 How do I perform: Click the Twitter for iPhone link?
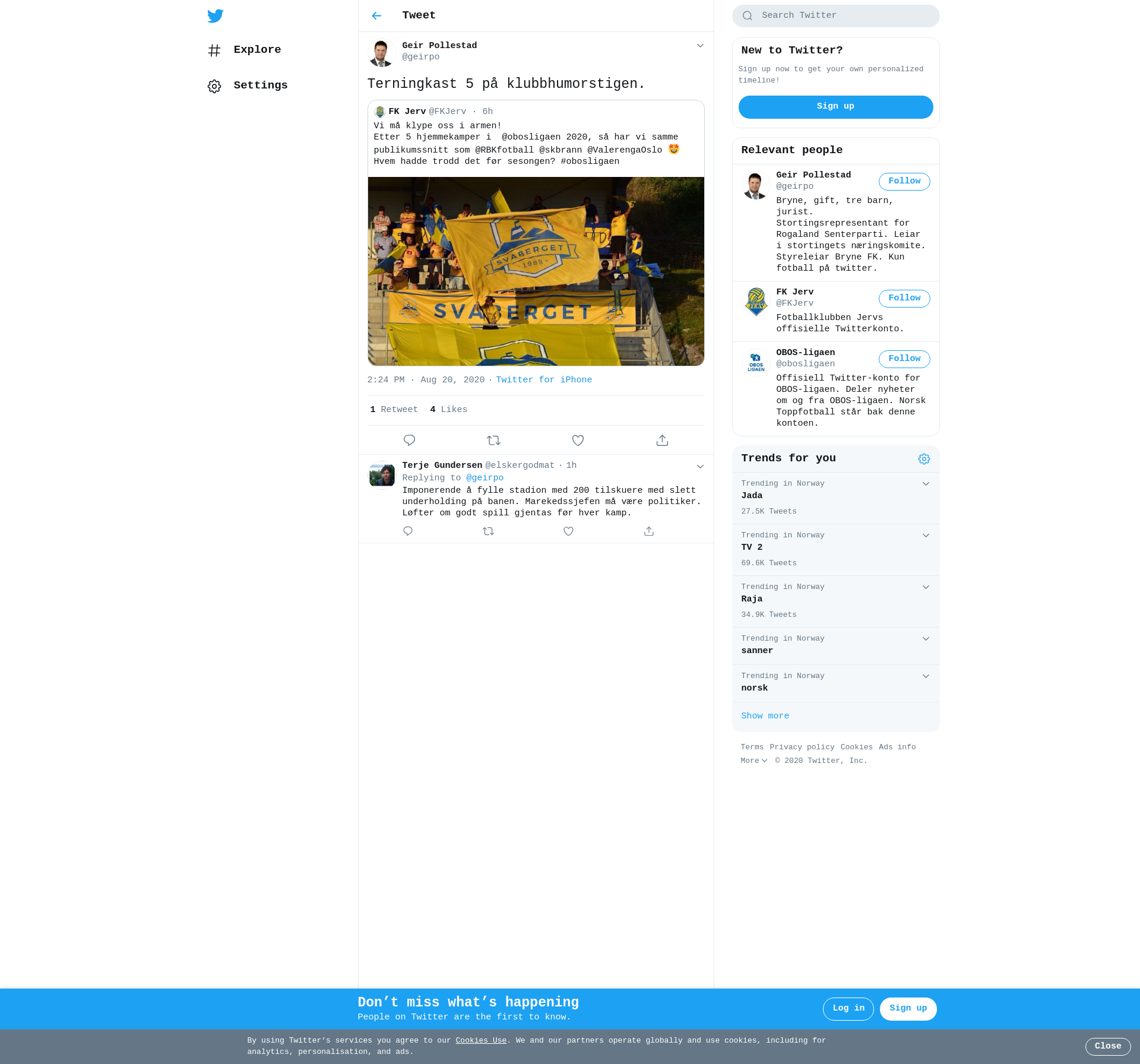pyautogui.click(x=544, y=380)
